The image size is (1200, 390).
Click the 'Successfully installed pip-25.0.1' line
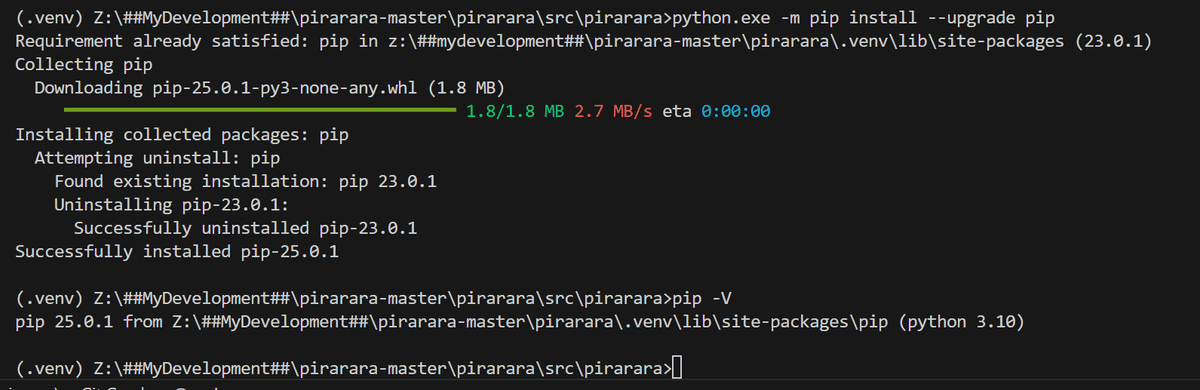(177, 252)
